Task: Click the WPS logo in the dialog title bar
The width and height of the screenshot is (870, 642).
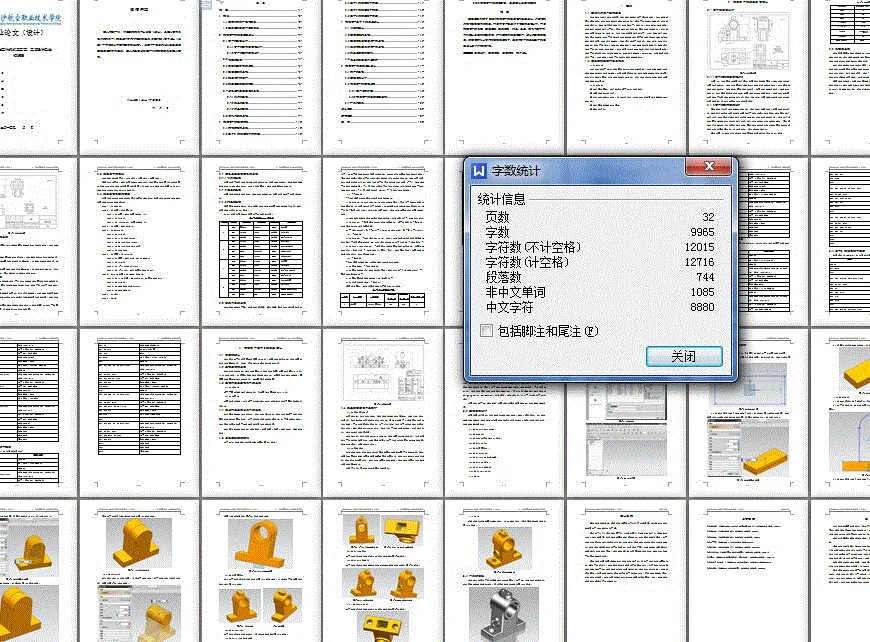Action: (x=481, y=168)
